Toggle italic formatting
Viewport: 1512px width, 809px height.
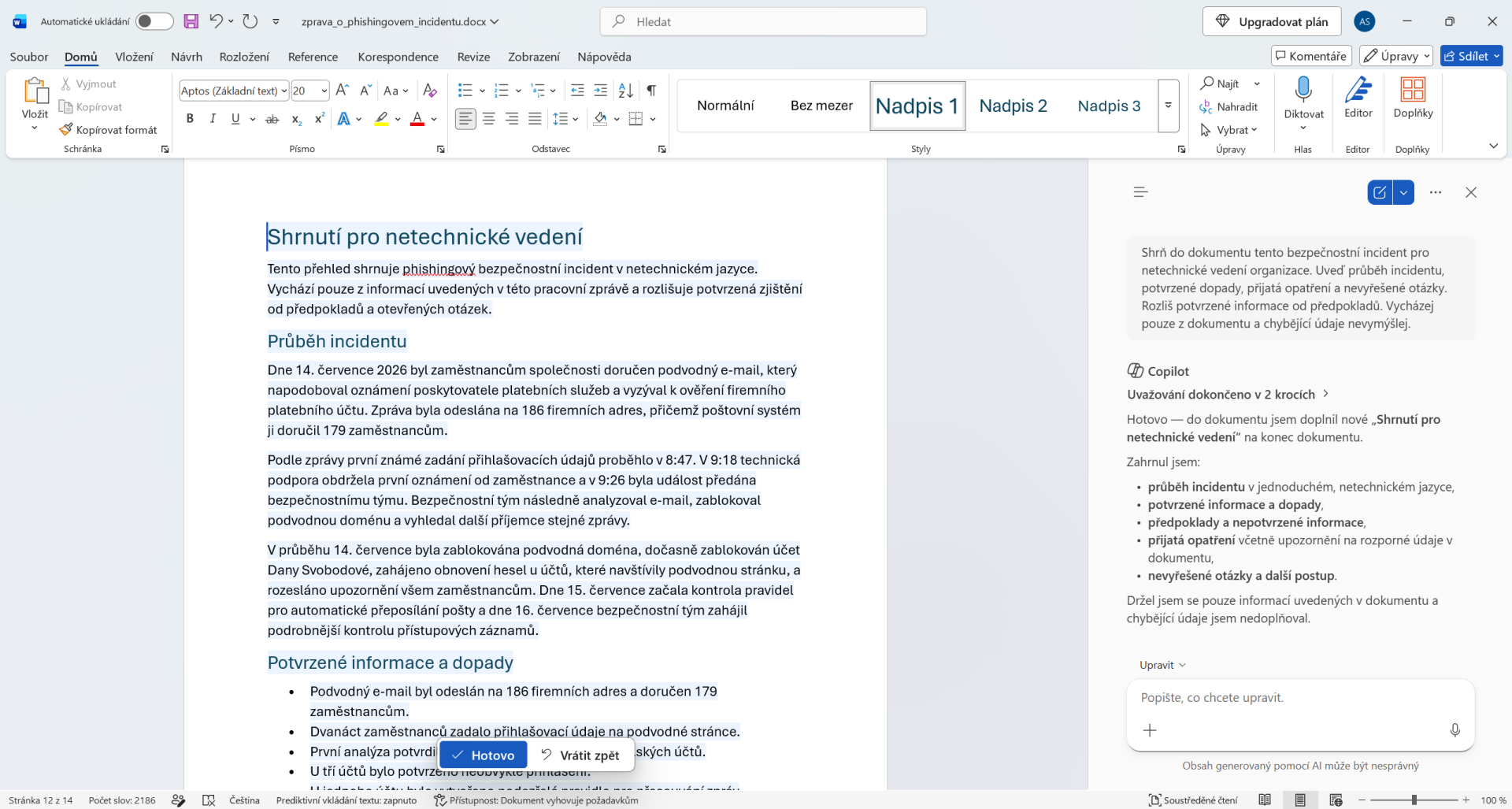[213, 119]
